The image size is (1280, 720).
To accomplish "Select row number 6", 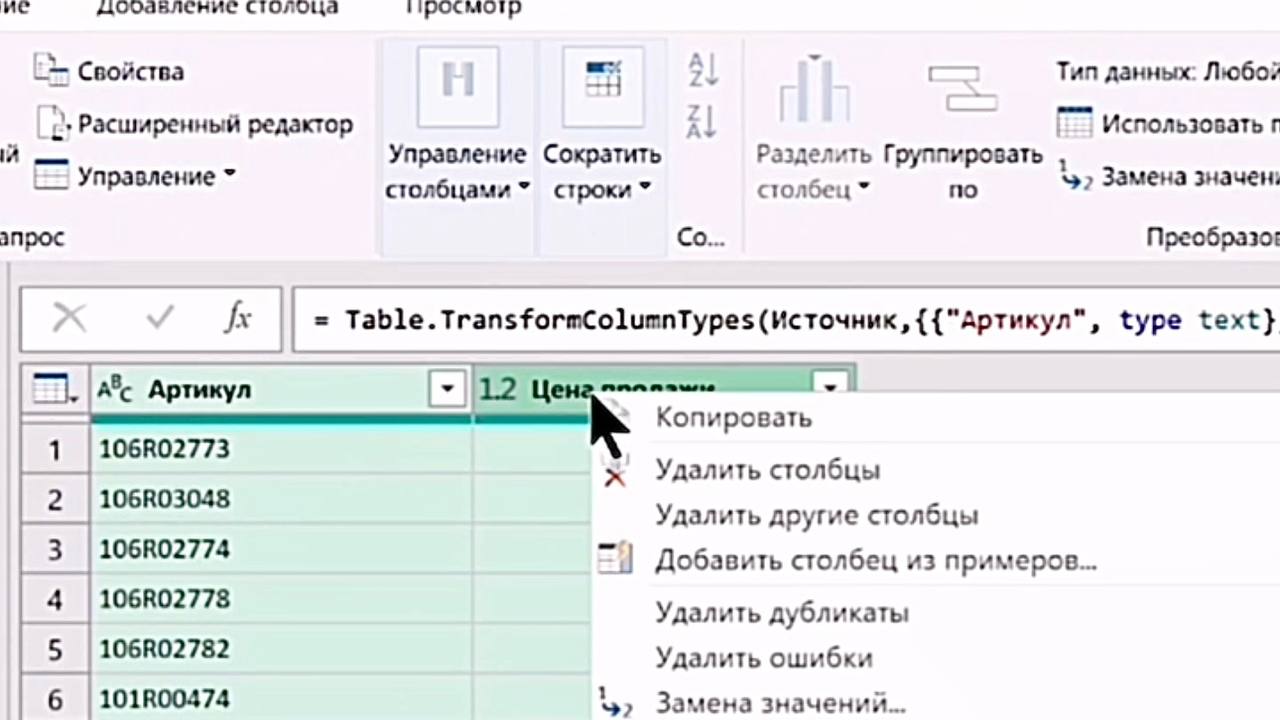I will tap(55, 698).
